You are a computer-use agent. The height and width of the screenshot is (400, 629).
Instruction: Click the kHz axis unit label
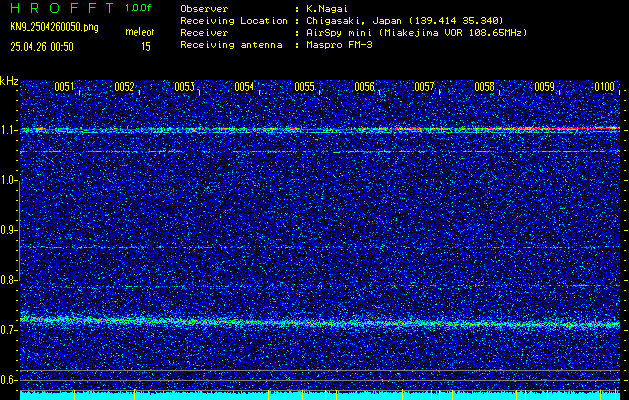tap(9, 81)
